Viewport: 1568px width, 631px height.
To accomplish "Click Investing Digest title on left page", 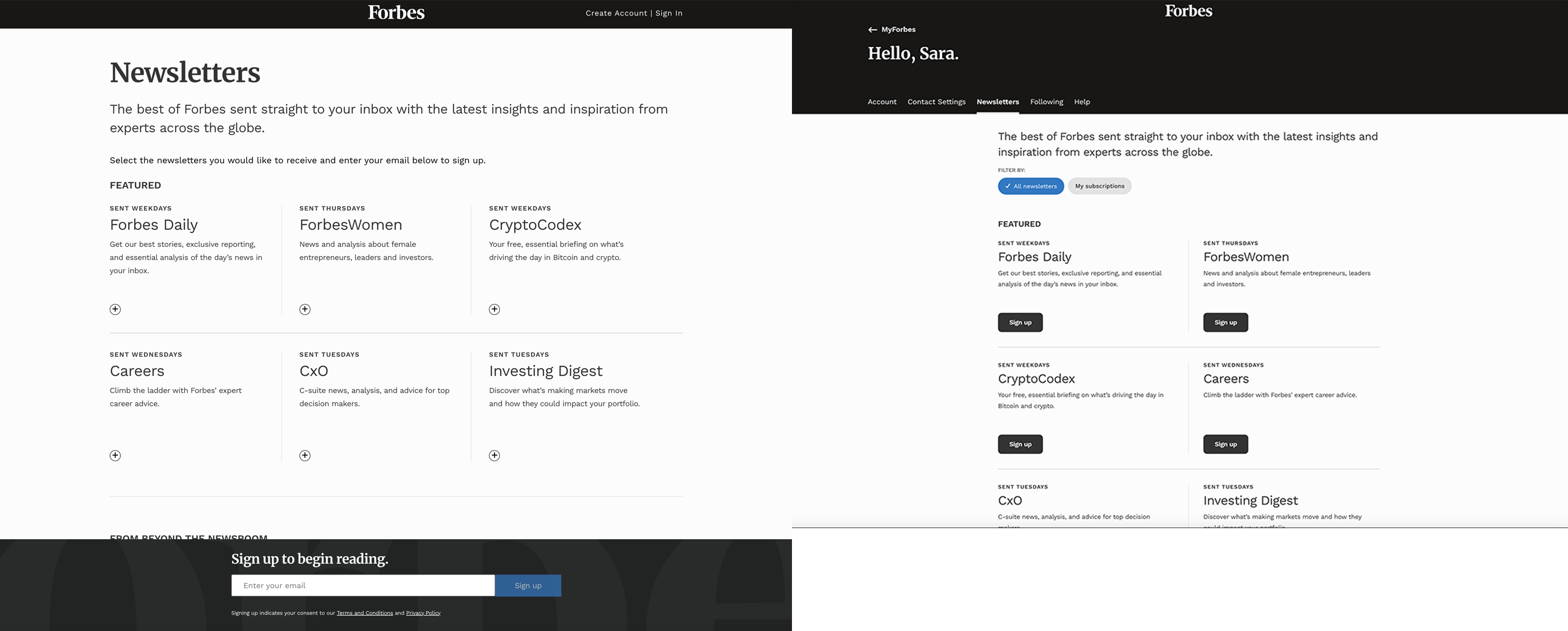I will (546, 371).
